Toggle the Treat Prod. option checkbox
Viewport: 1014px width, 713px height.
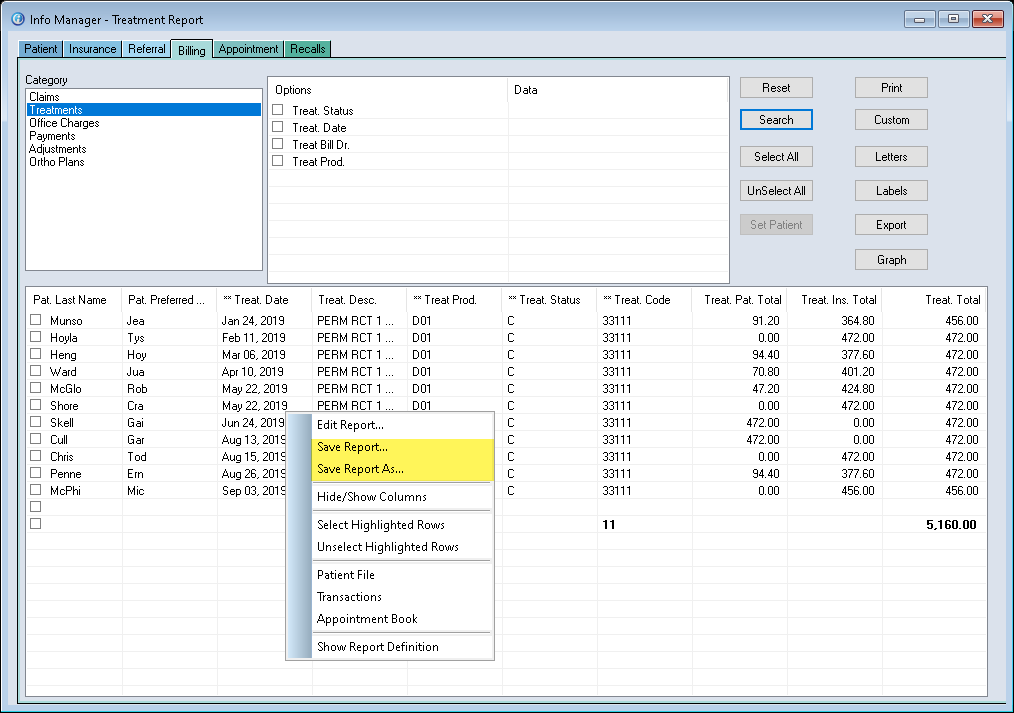[278, 161]
